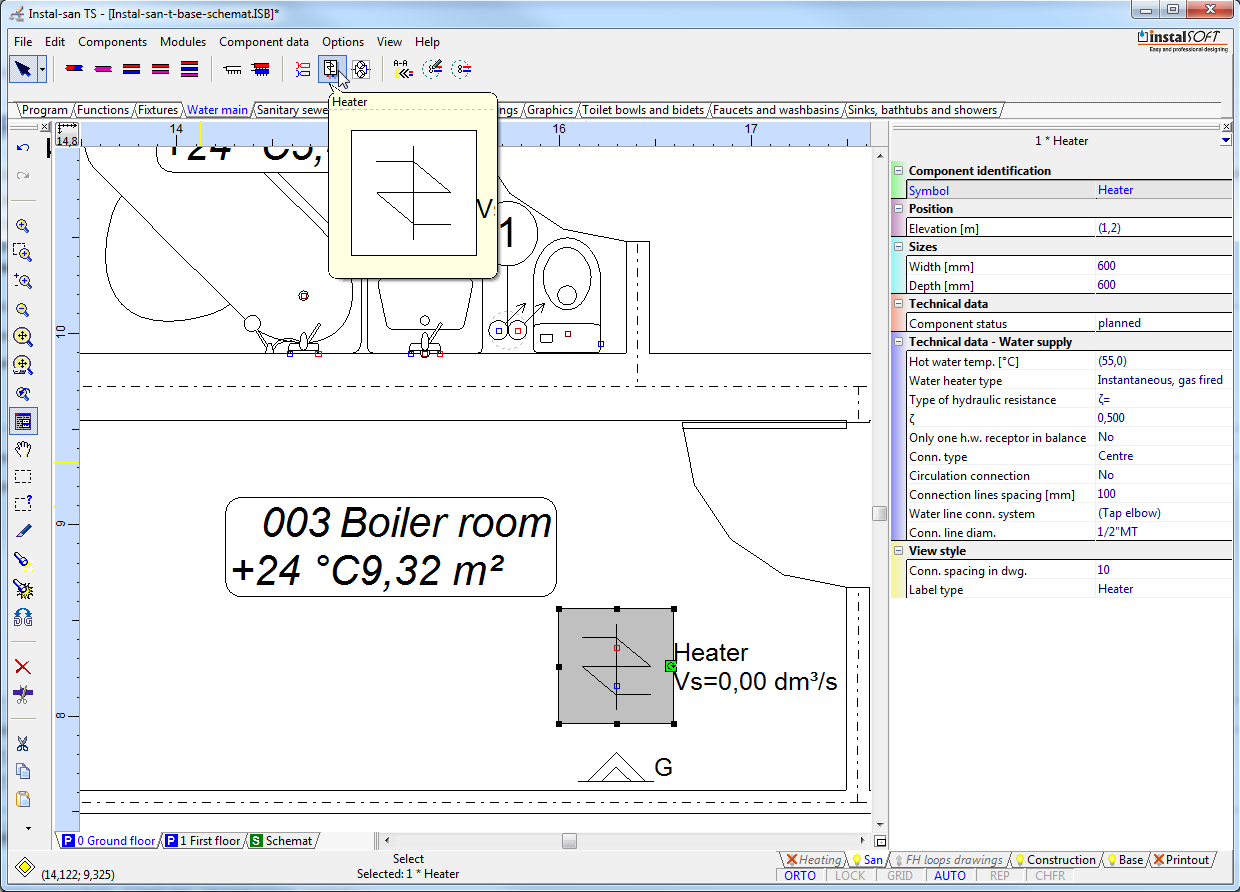Click the flashlight with spark icon
The height and width of the screenshot is (892, 1240).
pyautogui.click(x=23, y=589)
